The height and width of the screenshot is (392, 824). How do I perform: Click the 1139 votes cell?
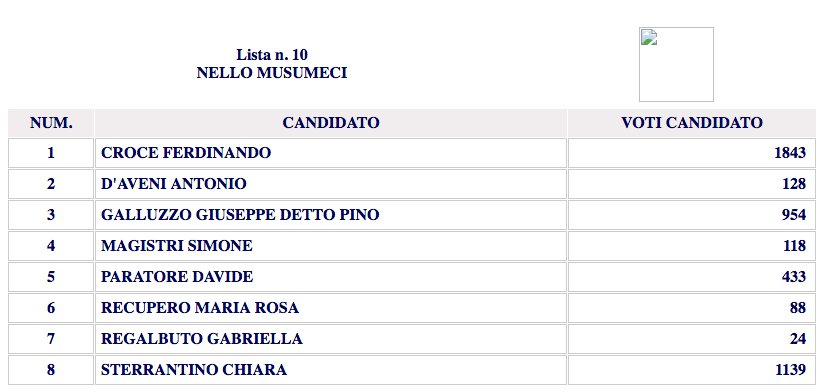click(x=692, y=370)
